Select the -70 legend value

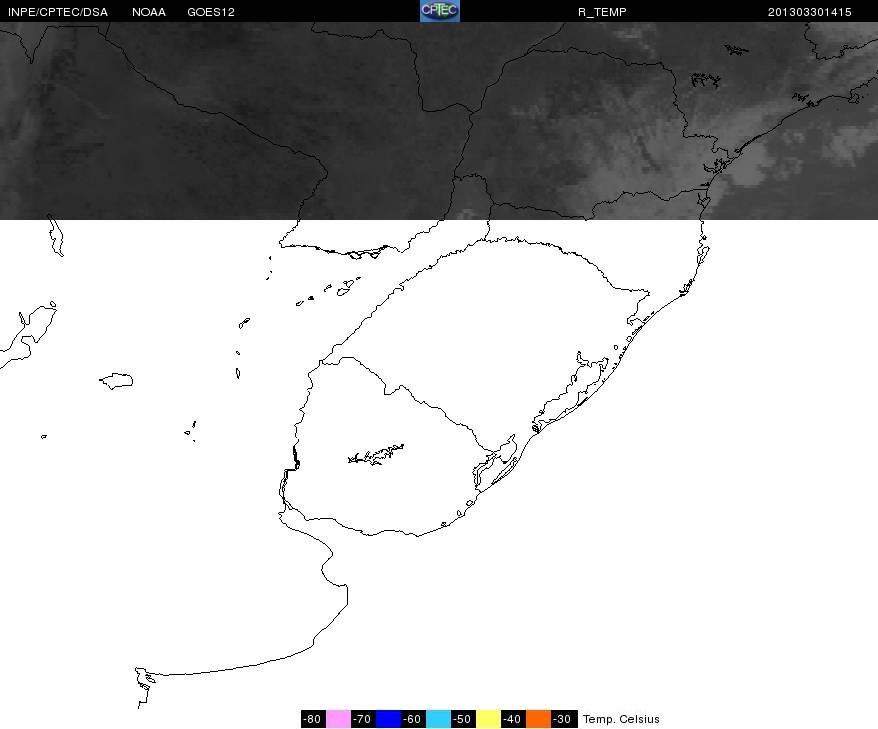pyautogui.click(x=363, y=719)
